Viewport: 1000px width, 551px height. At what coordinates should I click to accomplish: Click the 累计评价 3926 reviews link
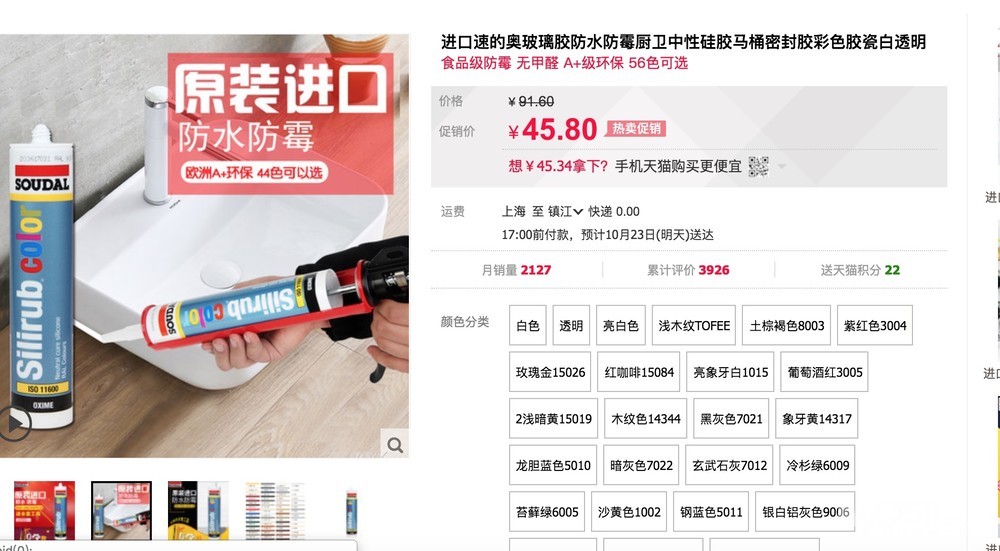[x=688, y=270]
